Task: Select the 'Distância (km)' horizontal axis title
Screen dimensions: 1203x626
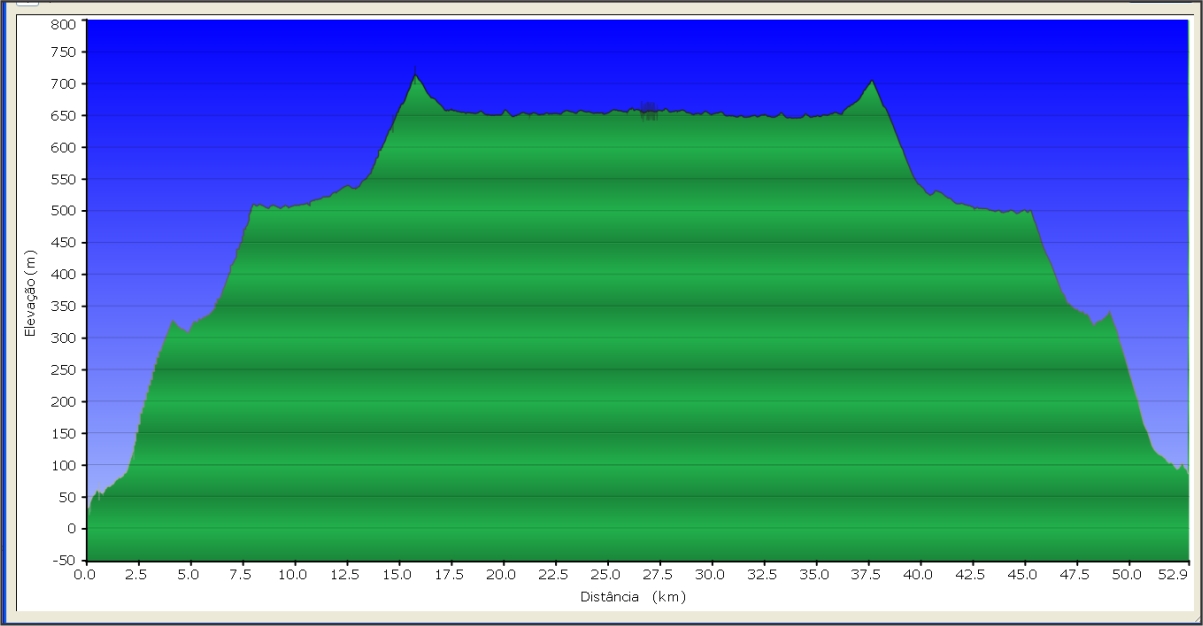Action: (632, 597)
